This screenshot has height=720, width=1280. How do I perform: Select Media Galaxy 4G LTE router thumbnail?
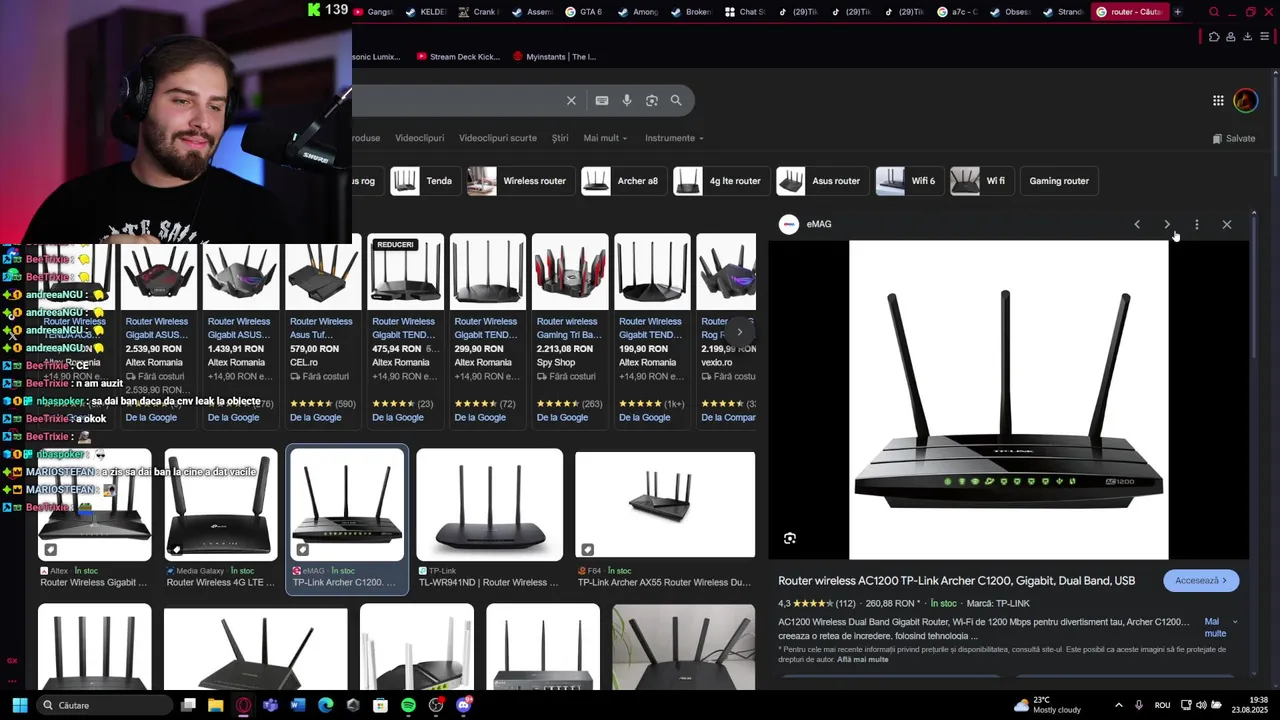[x=221, y=505]
